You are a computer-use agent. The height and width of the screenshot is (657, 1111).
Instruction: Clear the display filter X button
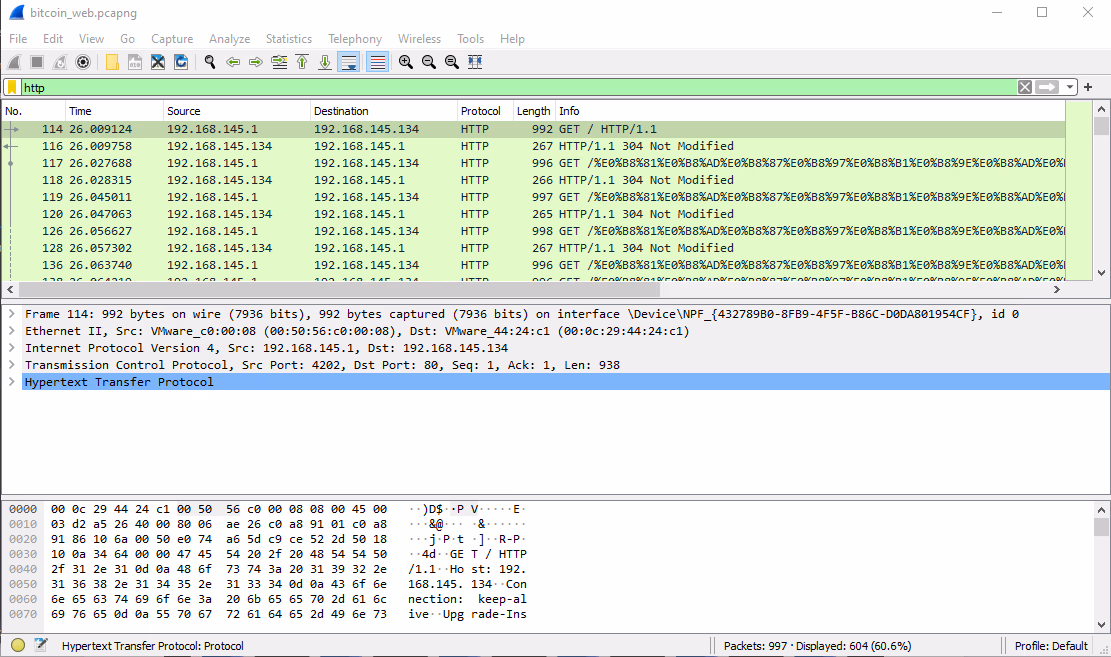click(x=1025, y=87)
